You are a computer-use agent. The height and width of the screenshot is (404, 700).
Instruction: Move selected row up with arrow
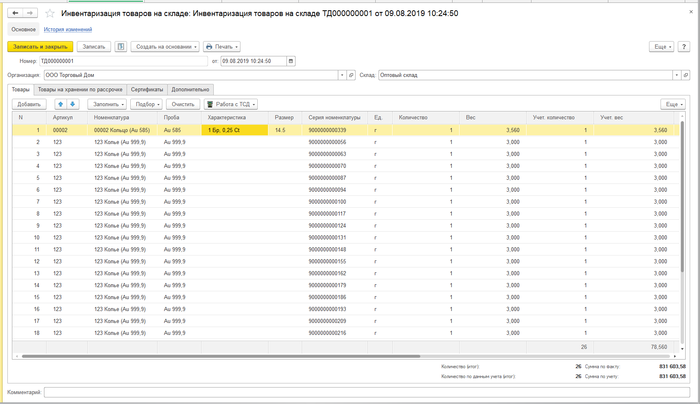(x=61, y=104)
